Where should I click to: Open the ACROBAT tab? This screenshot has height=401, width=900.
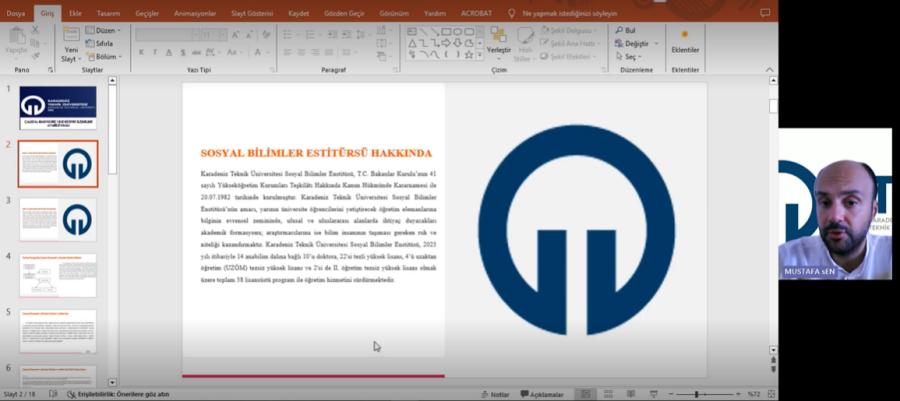(x=476, y=13)
